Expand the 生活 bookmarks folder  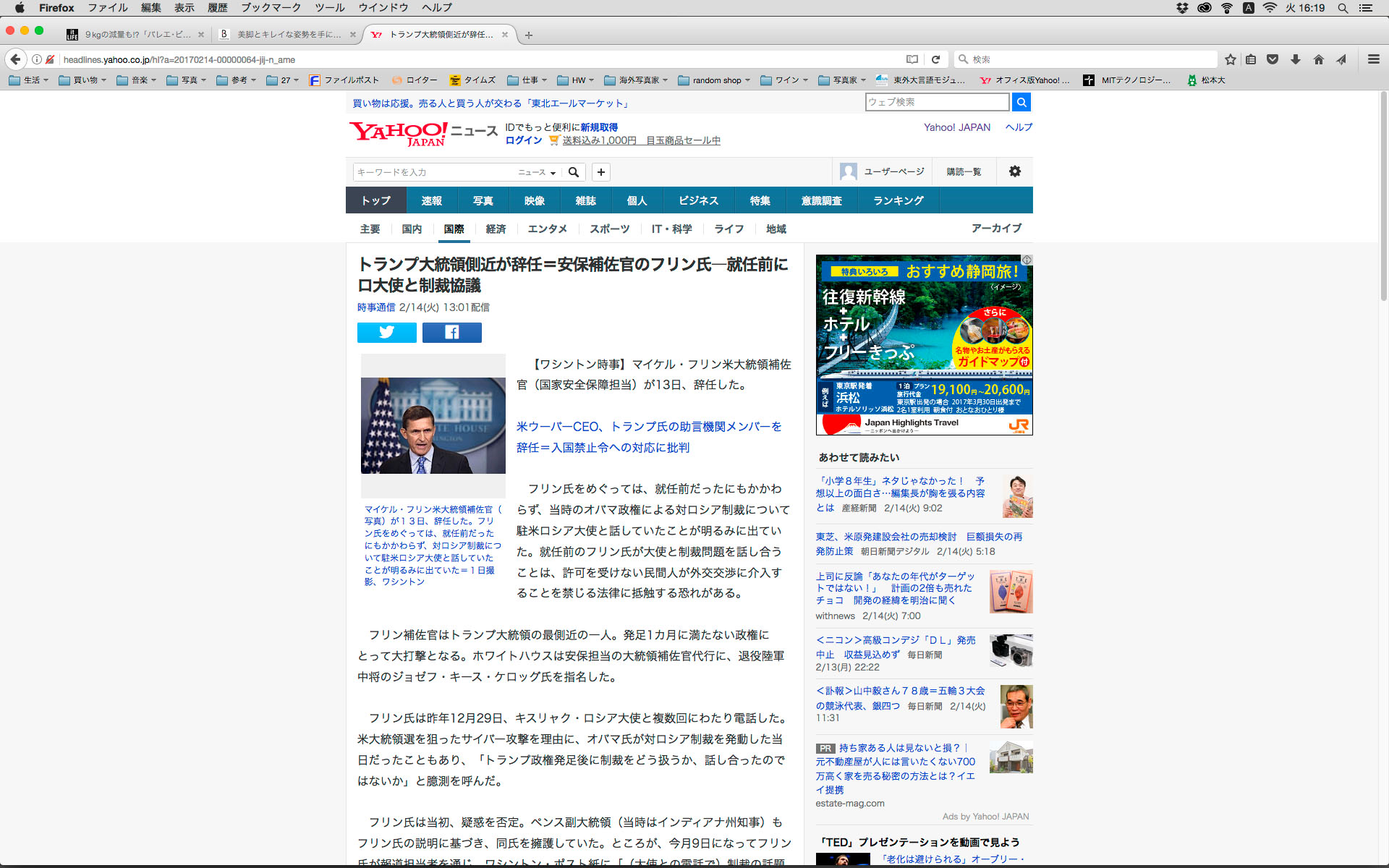tap(29, 80)
